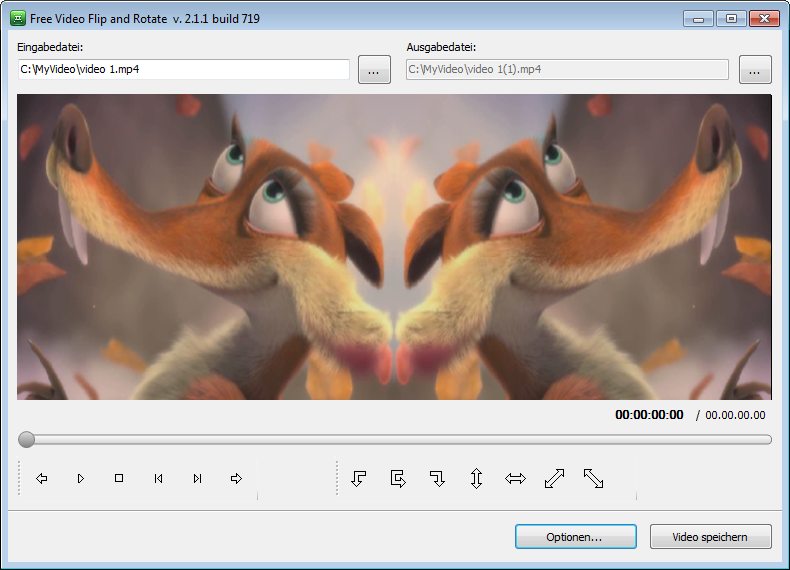Stop video playback
The height and width of the screenshot is (570, 790).
[x=119, y=479]
